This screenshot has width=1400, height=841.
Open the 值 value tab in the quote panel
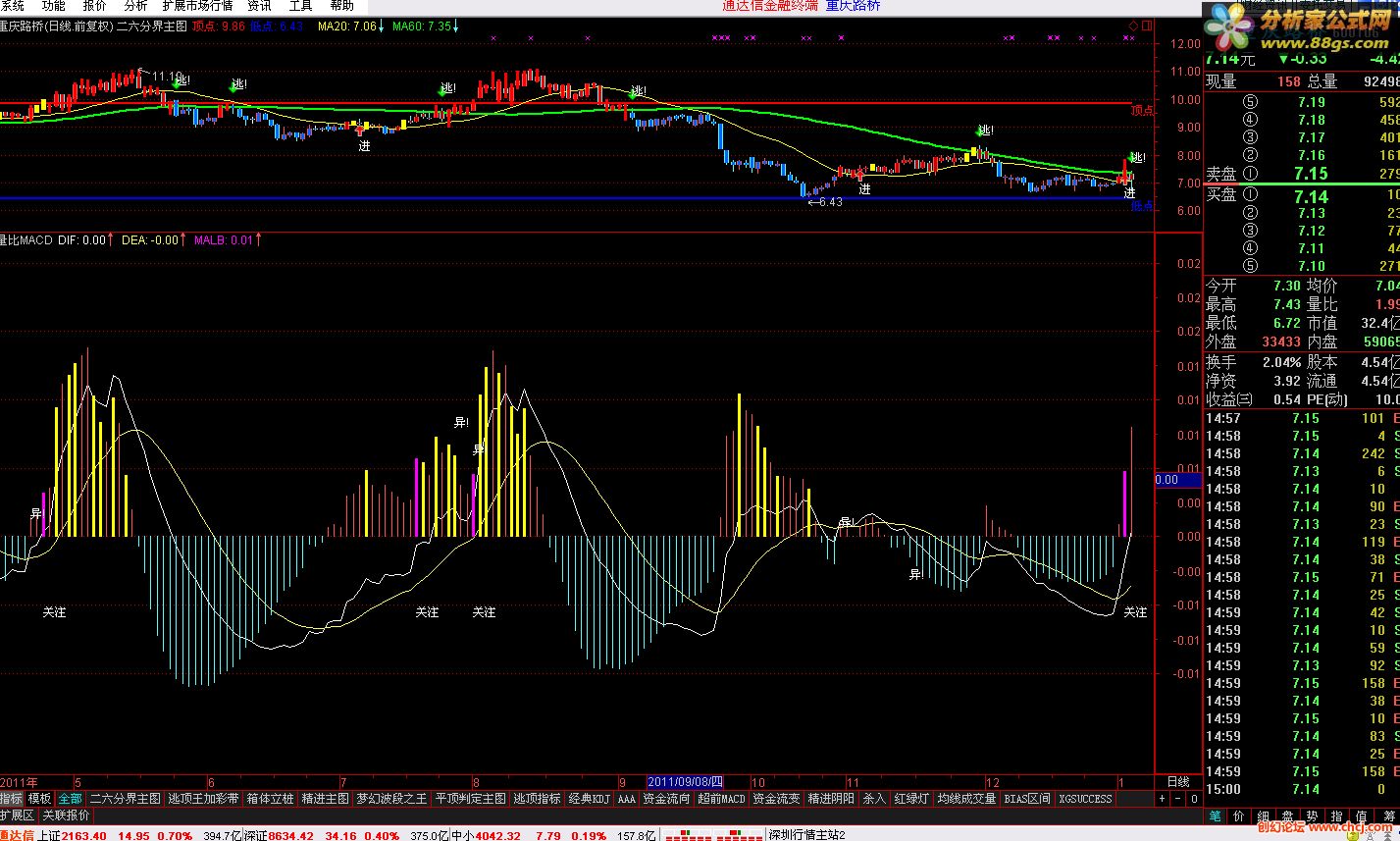pos(1362,816)
